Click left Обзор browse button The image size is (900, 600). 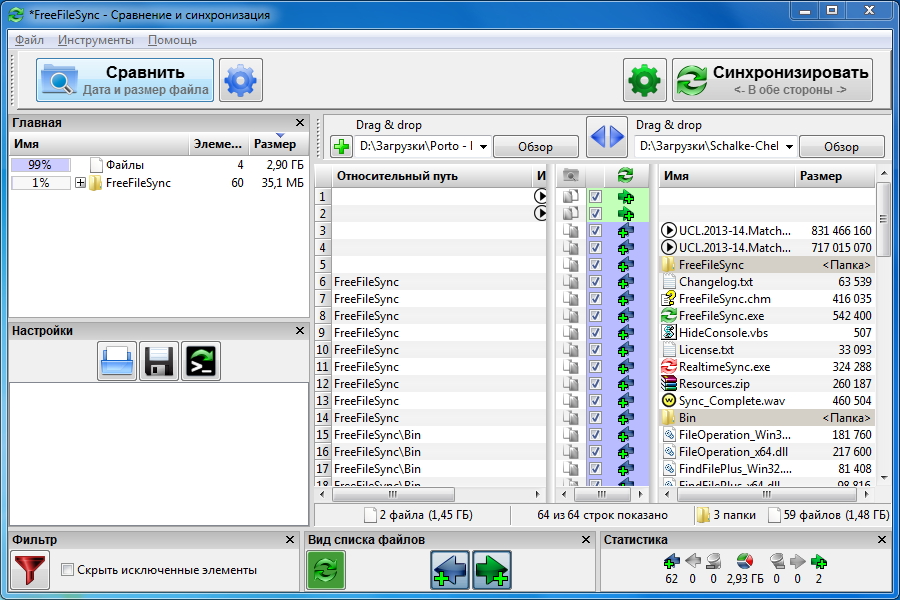(536, 147)
